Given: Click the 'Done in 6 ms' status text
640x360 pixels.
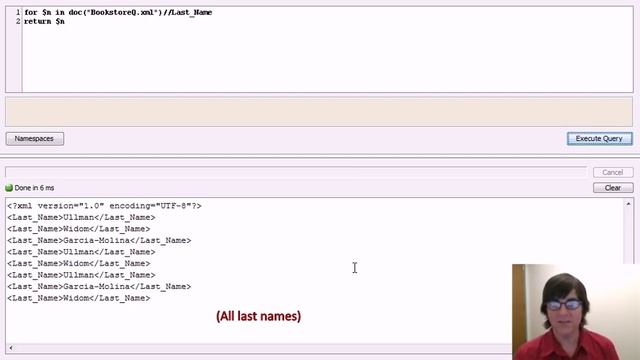Looking at the screenshot, I should click(x=34, y=188).
